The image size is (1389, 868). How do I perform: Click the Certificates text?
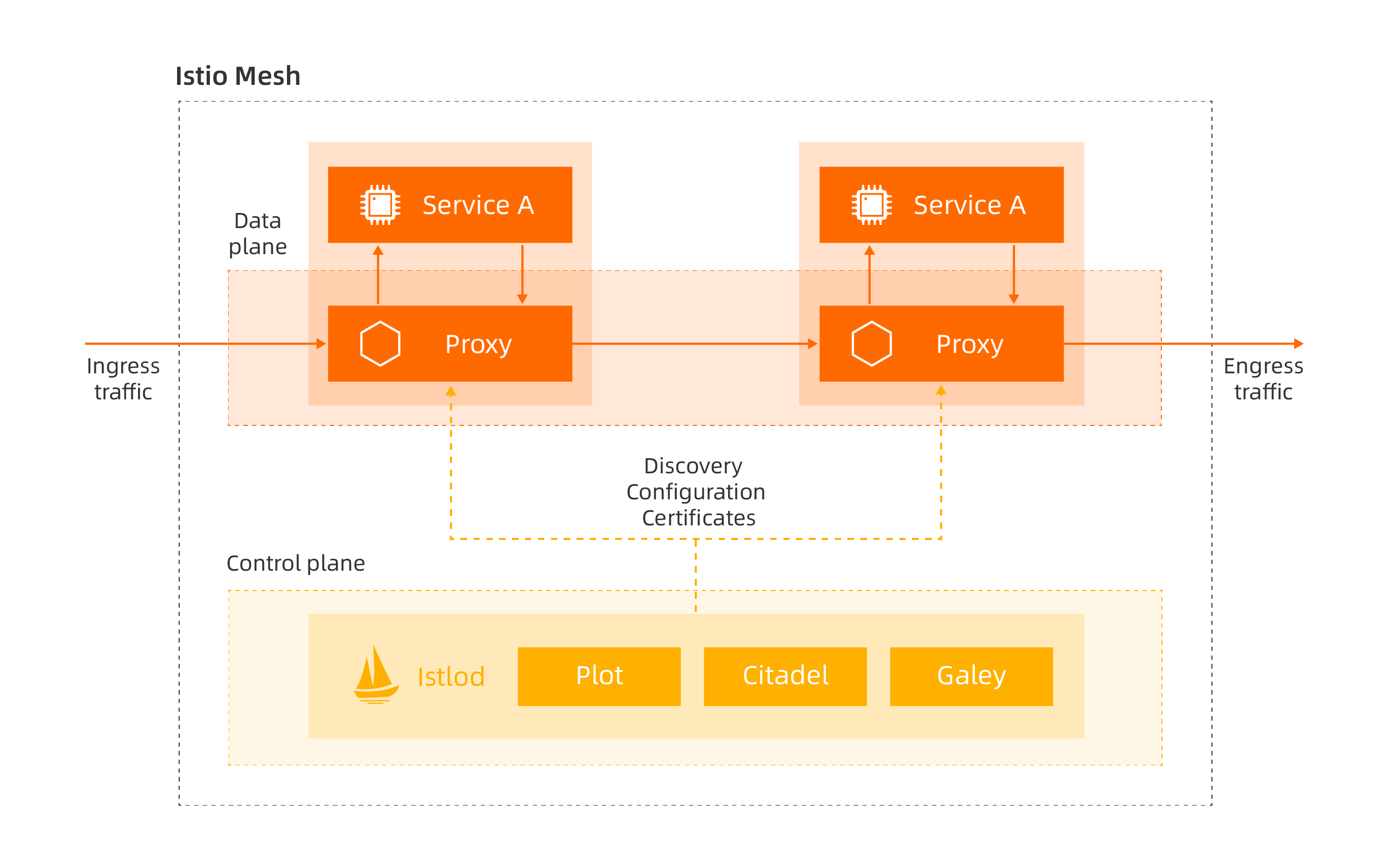[x=699, y=518]
